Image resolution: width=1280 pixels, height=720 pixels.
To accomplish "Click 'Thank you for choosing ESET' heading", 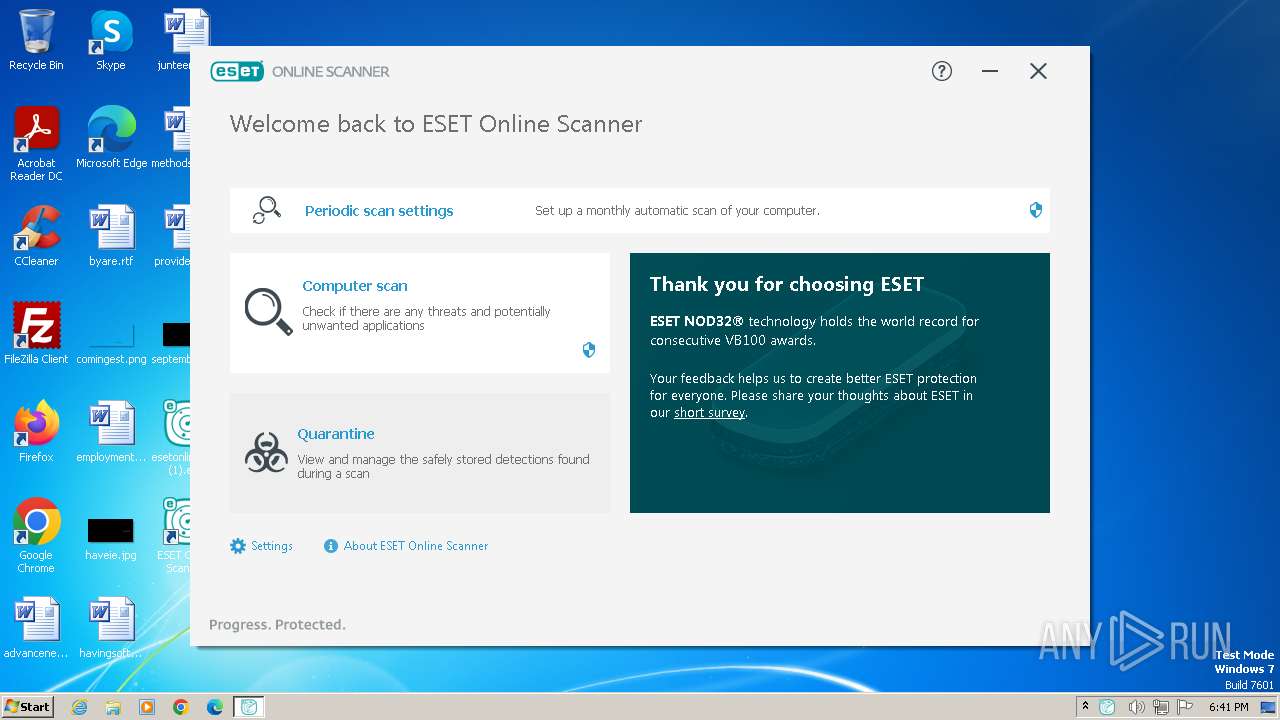I will coord(787,284).
